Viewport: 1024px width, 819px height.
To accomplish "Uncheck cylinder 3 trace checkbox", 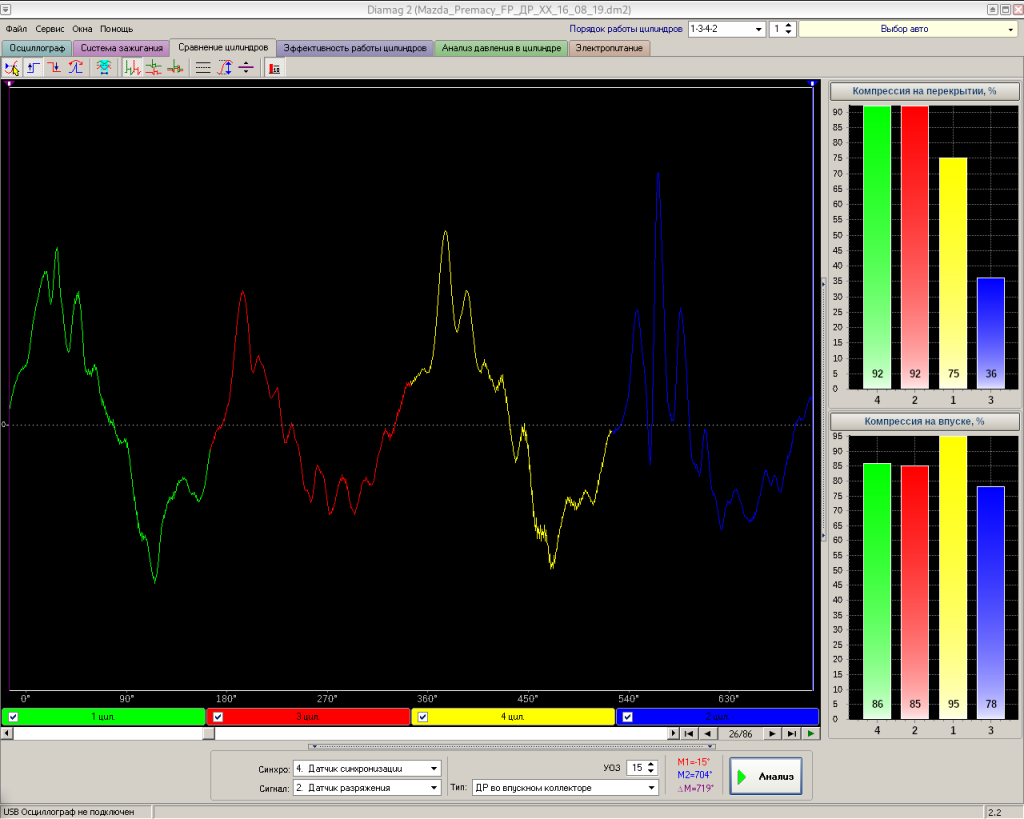I will pyautogui.click(x=218, y=716).
